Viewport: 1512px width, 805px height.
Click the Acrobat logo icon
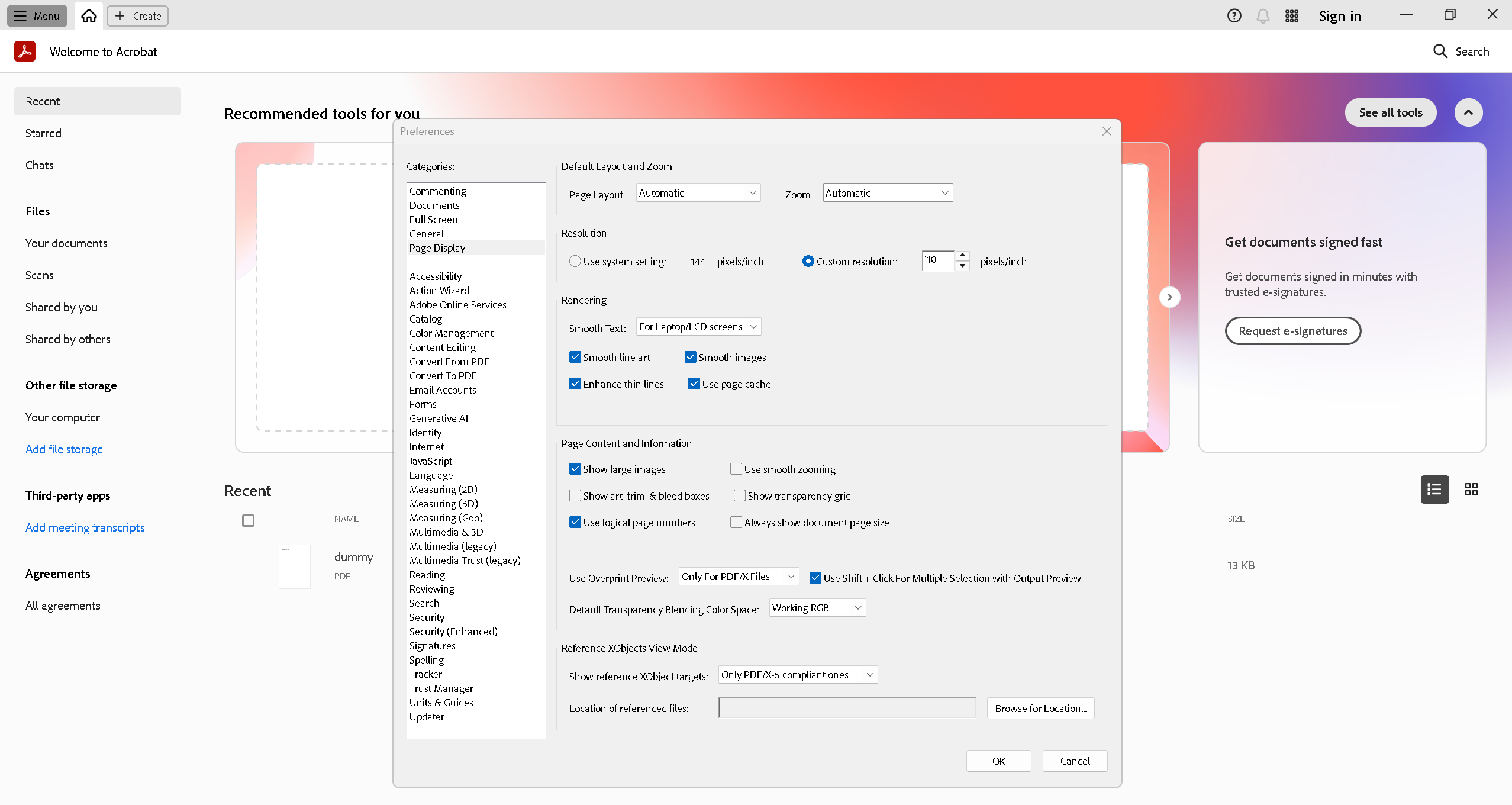tap(25, 51)
